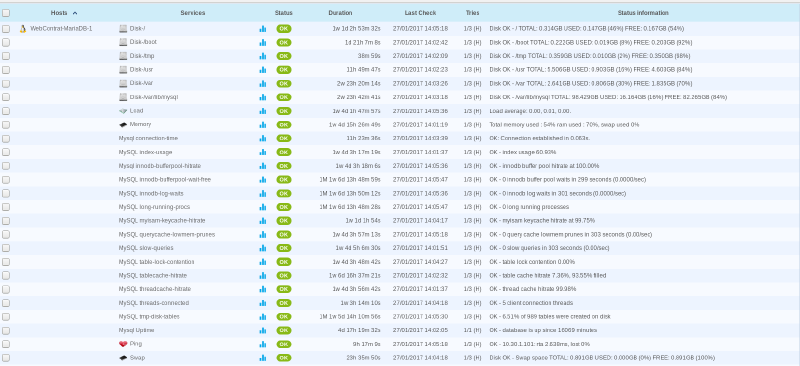Open graph icon for MySQL threads-connected

[263, 303]
